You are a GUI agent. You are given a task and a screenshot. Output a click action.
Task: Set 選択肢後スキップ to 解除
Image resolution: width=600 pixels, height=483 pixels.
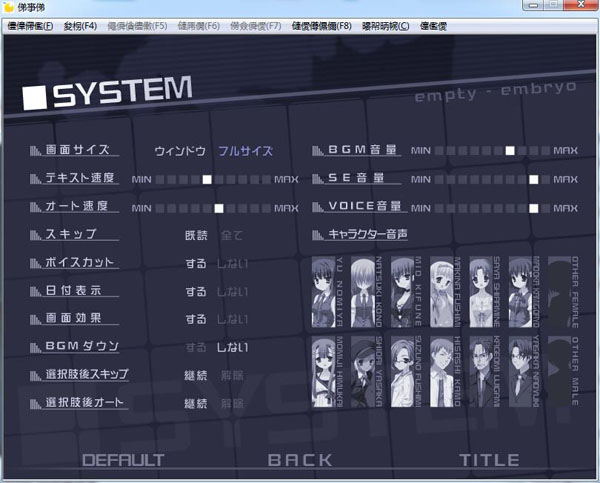point(232,375)
